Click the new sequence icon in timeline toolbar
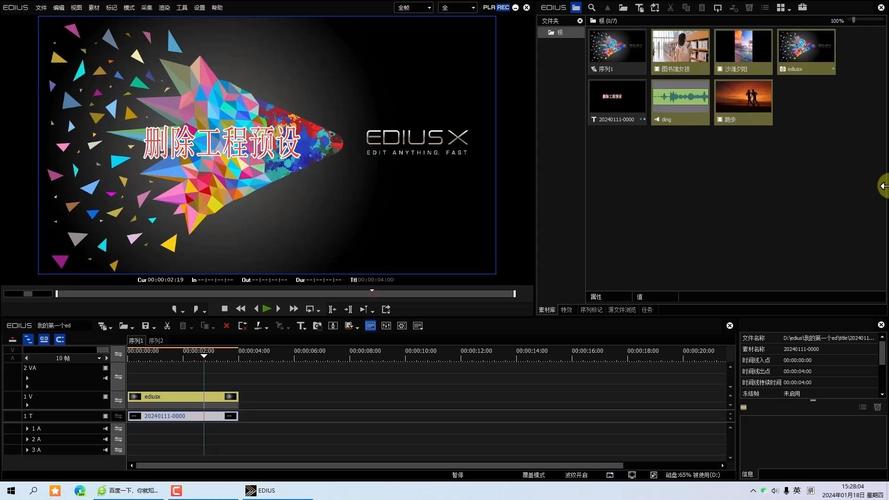Image resolution: width=889 pixels, height=500 pixels. (102, 326)
